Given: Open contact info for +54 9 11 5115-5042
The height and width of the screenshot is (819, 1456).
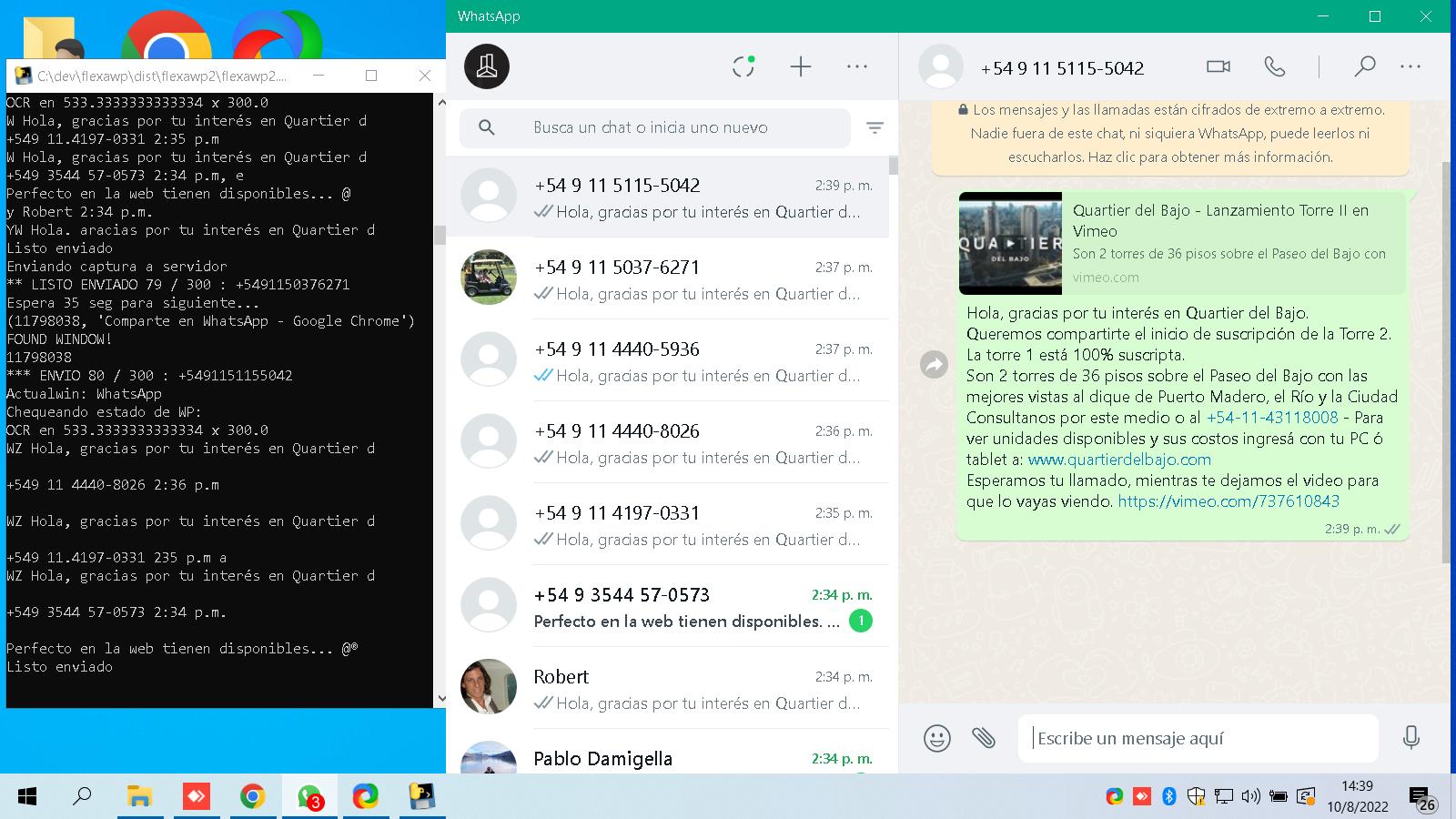Looking at the screenshot, I should point(1062,68).
